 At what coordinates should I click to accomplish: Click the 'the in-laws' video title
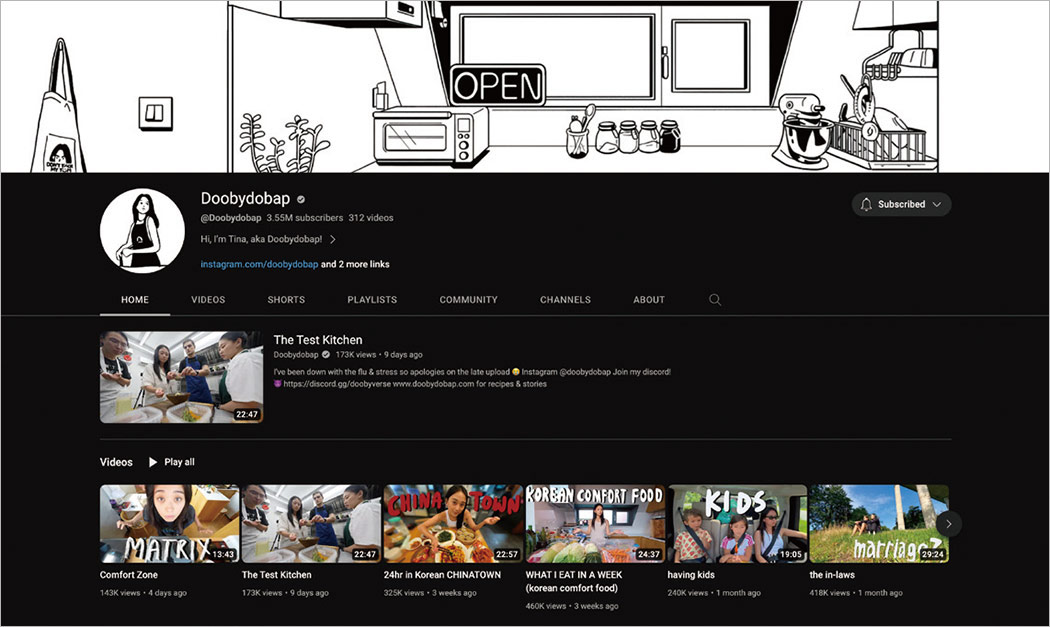pyautogui.click(x=832, y=575)
